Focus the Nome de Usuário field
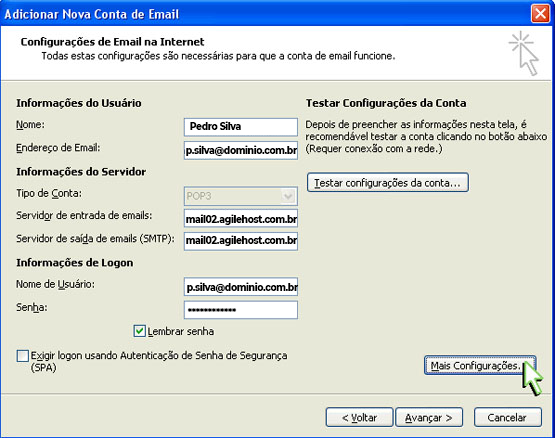 point(241,287)
